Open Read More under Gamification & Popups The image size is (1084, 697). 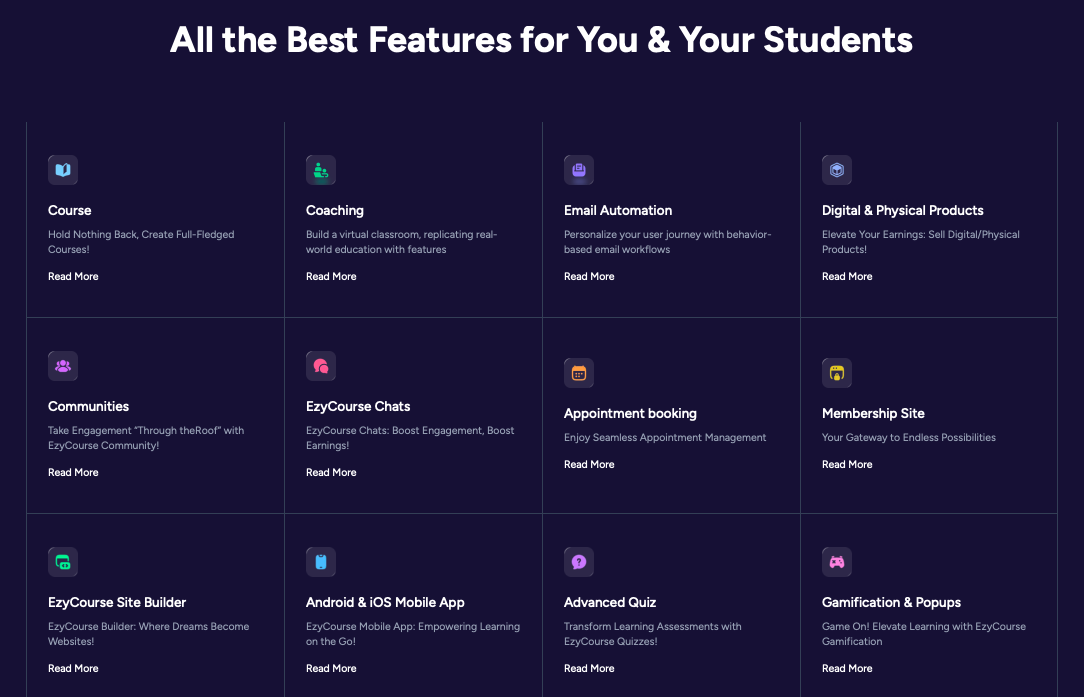click(847, 669)
